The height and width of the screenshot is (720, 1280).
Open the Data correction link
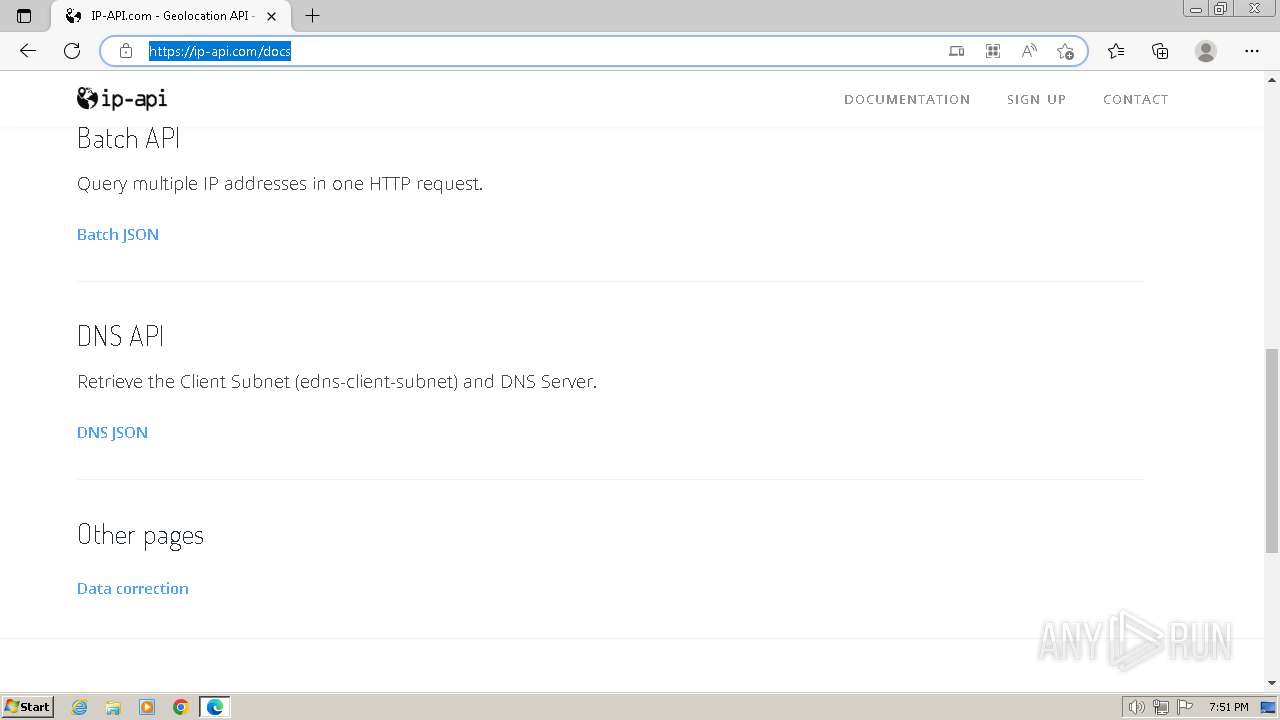(x=133, y=588)
